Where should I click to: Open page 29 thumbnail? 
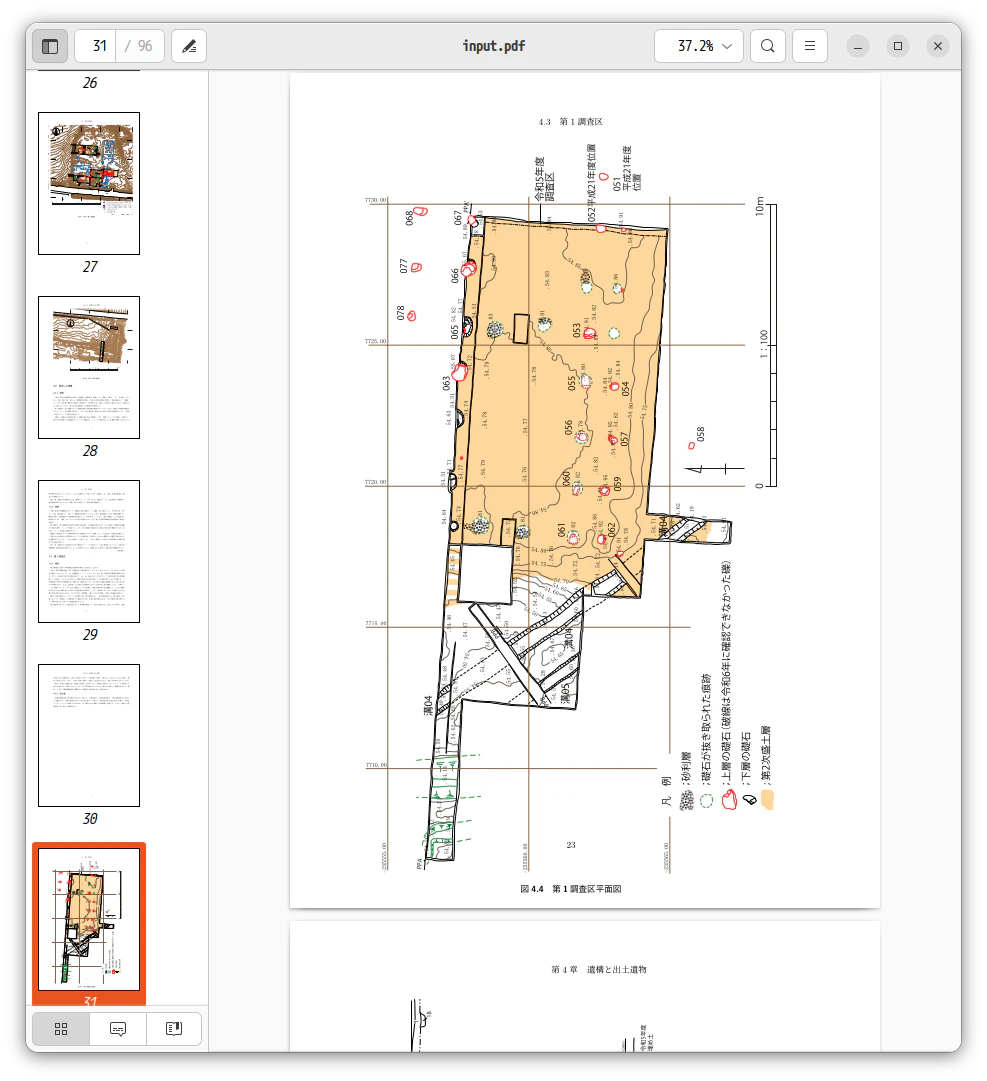pyautogui.click(x=89, y=552)
